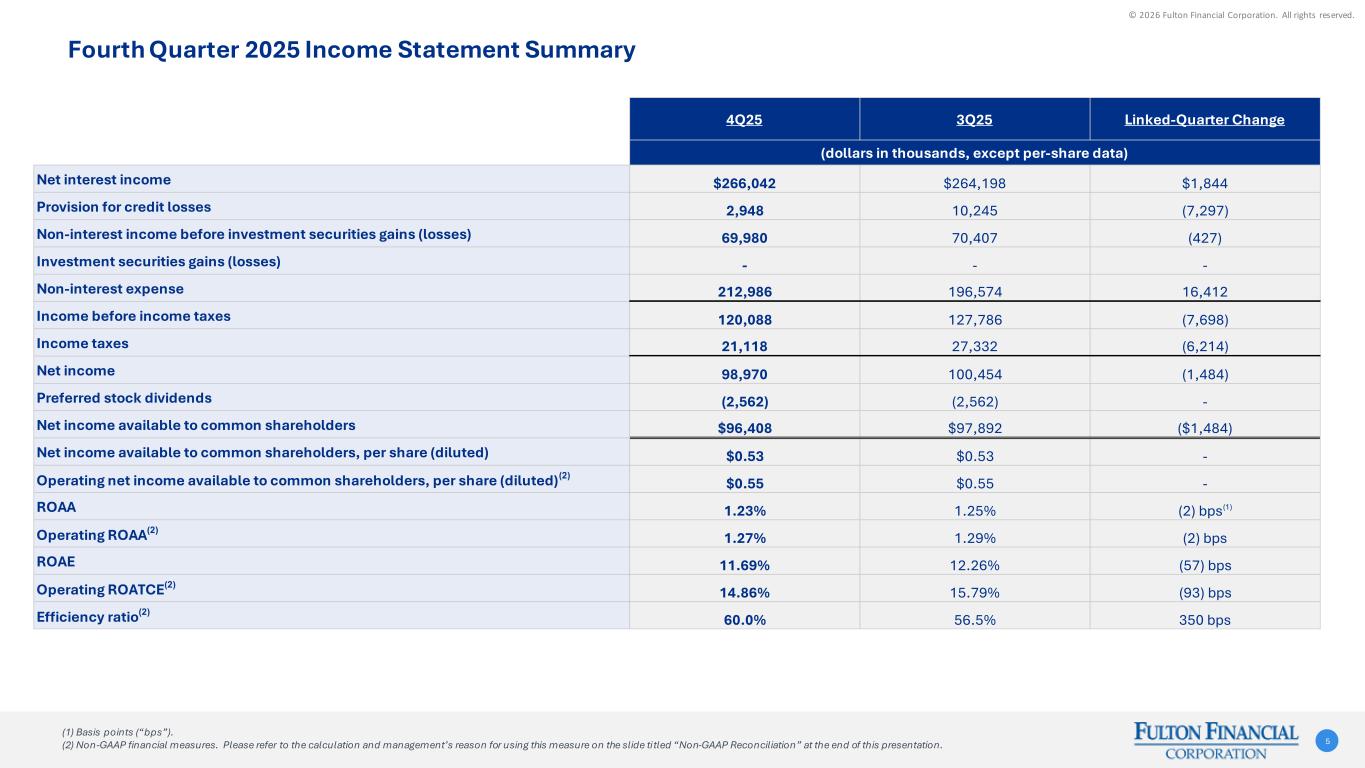Select the 3Q25 column header

[x=974, y=120]
